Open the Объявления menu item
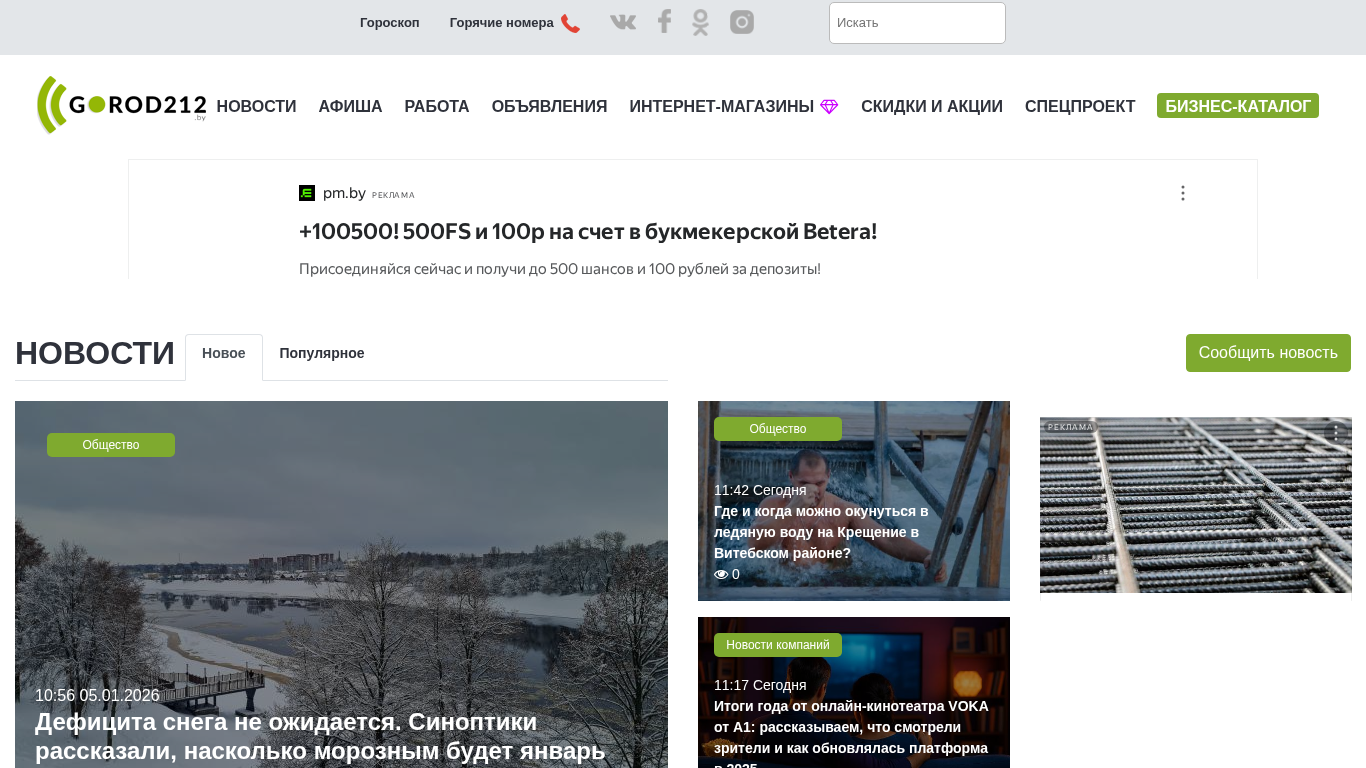The image size is (1366, 768). click(x=549, y=107)
